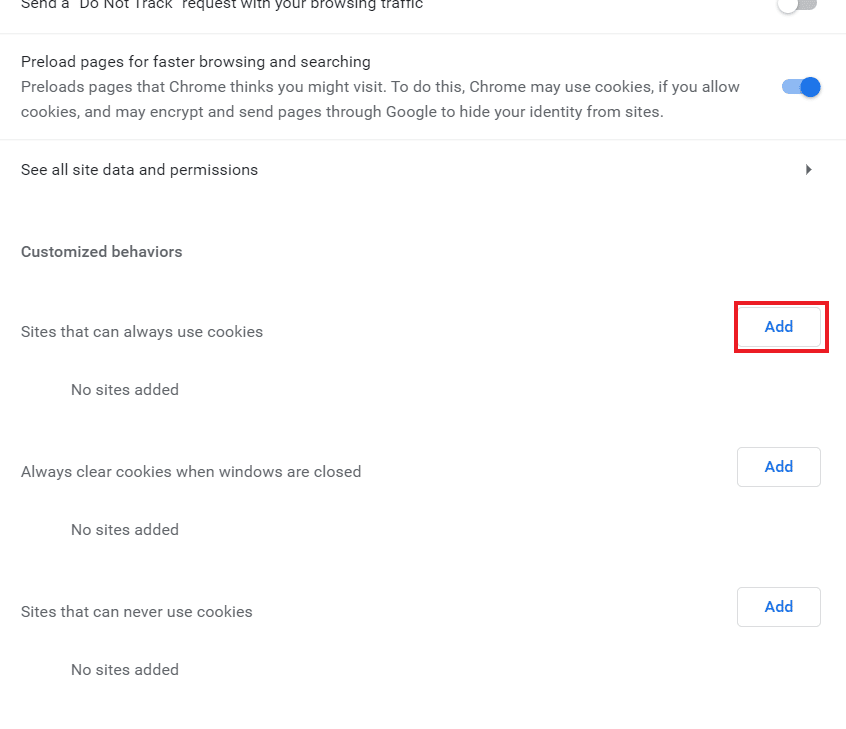
Task: Disable the Preload pages toggle
Action: (801, 87)
